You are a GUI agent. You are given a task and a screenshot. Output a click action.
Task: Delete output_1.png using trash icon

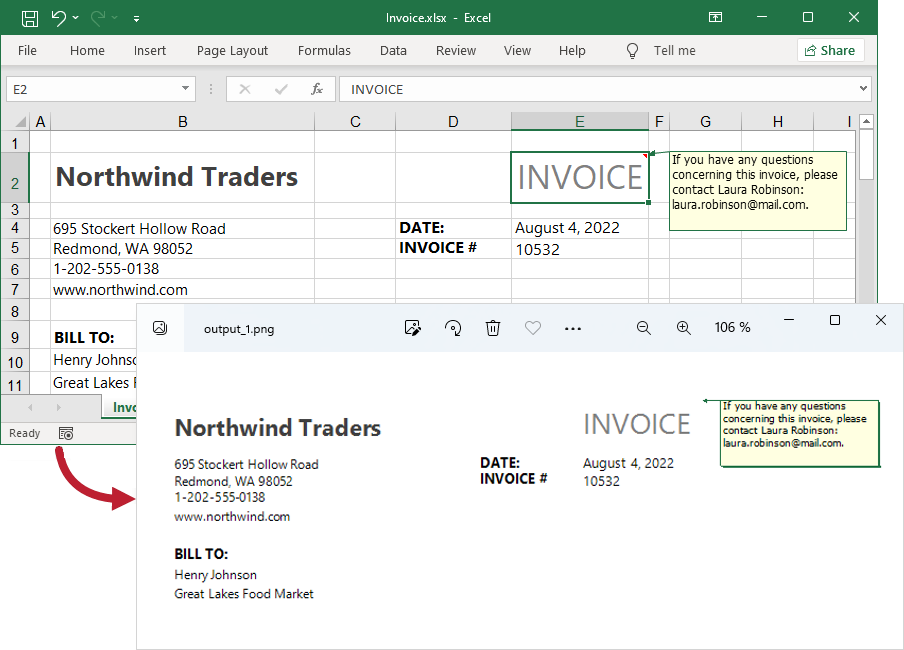[493, 328]
